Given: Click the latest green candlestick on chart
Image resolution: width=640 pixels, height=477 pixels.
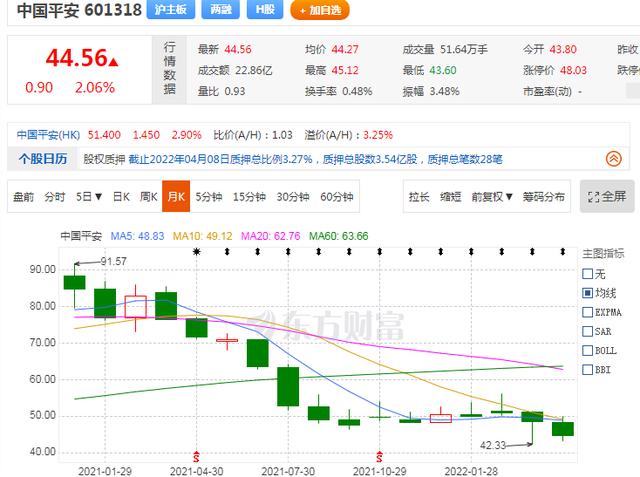Looking at the screenshot, I should (x=563, y=429).
